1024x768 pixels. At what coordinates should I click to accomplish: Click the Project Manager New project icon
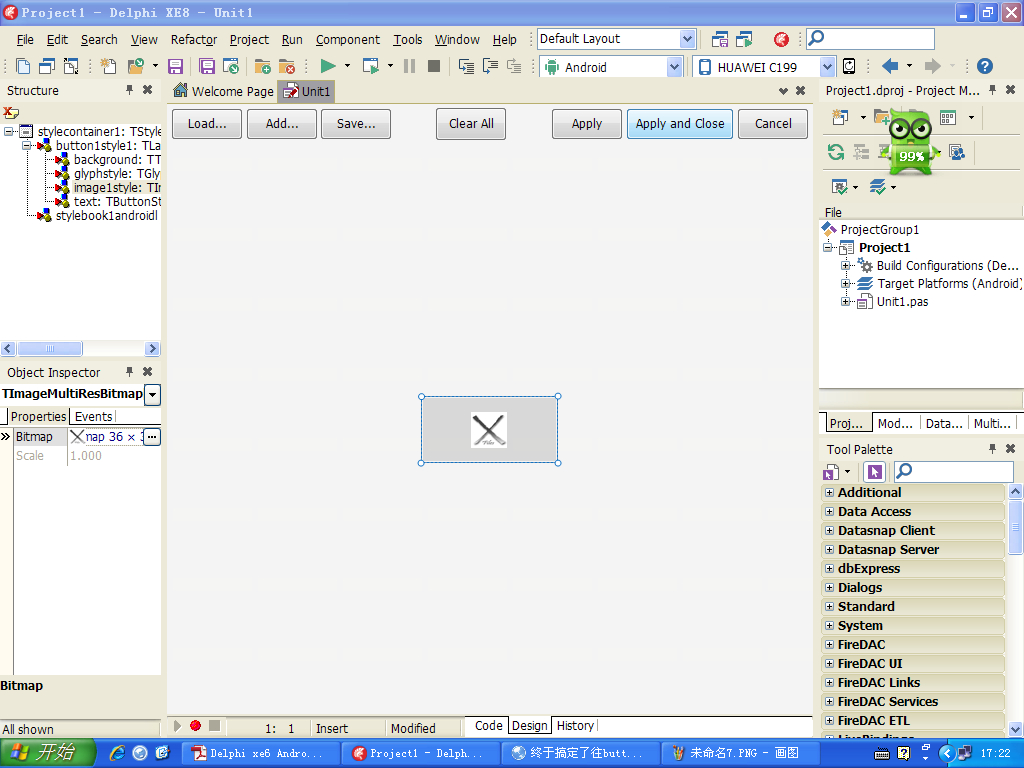coord(840,118)
